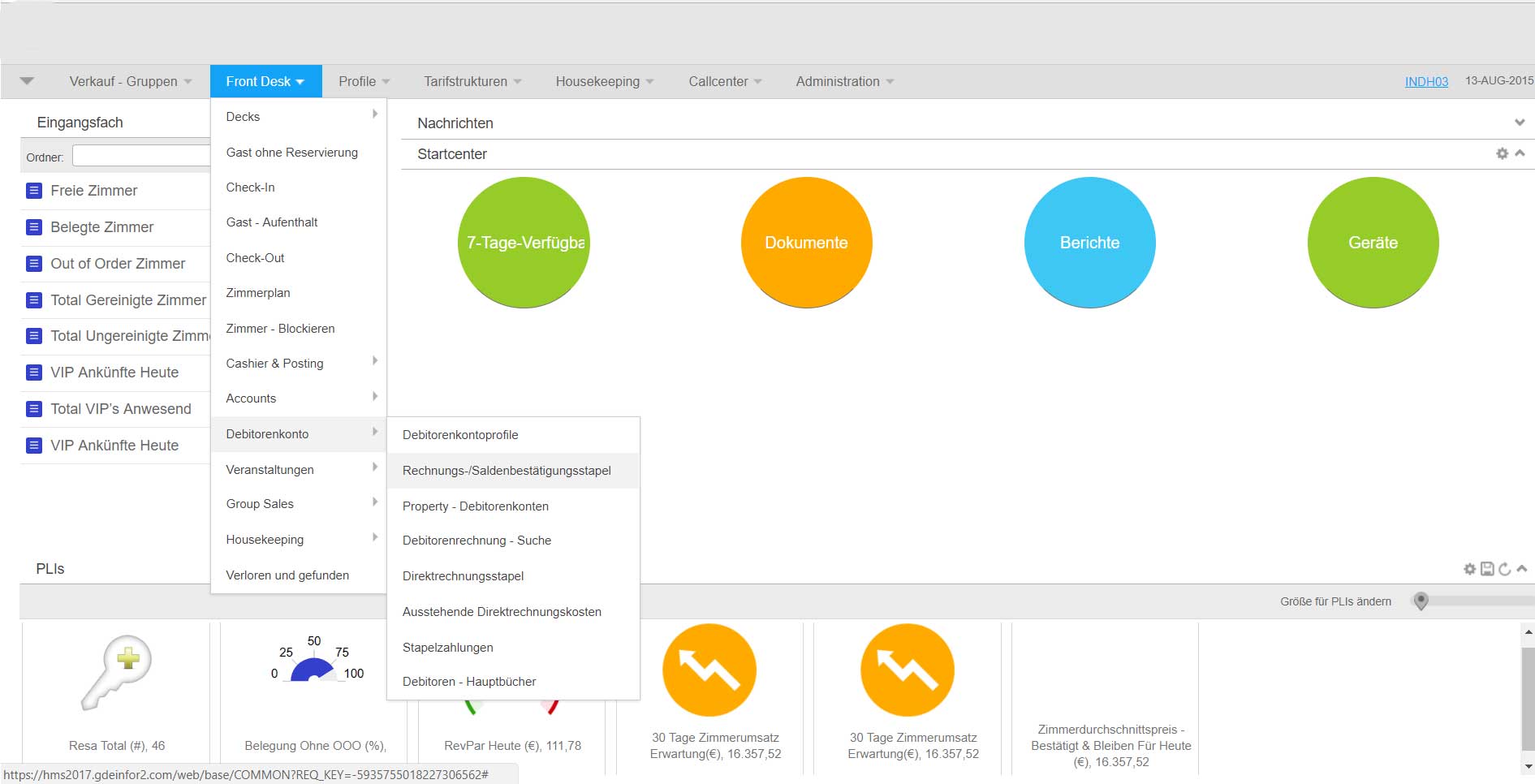The width and height of the screenshot is (1535, 784).
Task: Expand the Nachrichten section
Action: tap(1520, 123)
